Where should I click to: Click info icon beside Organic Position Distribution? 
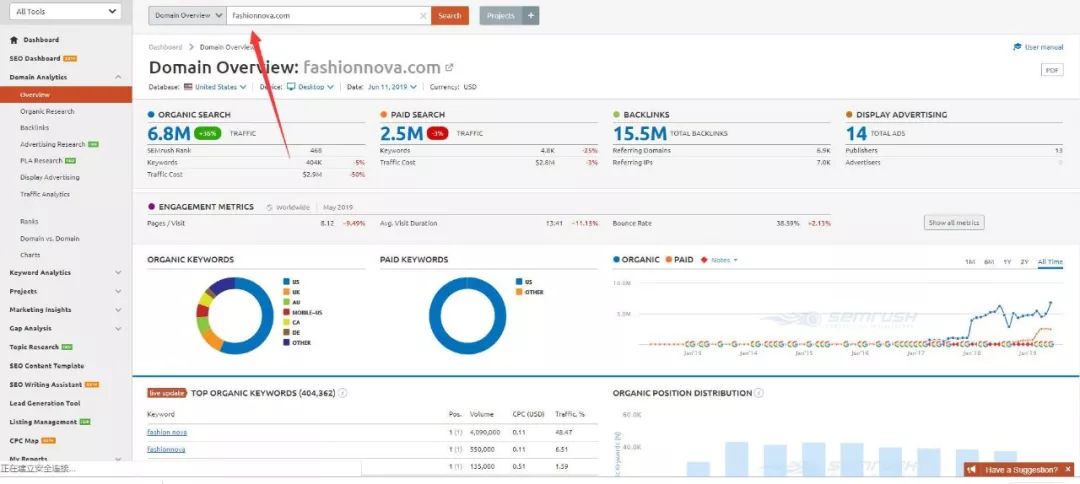coord(759,393)
